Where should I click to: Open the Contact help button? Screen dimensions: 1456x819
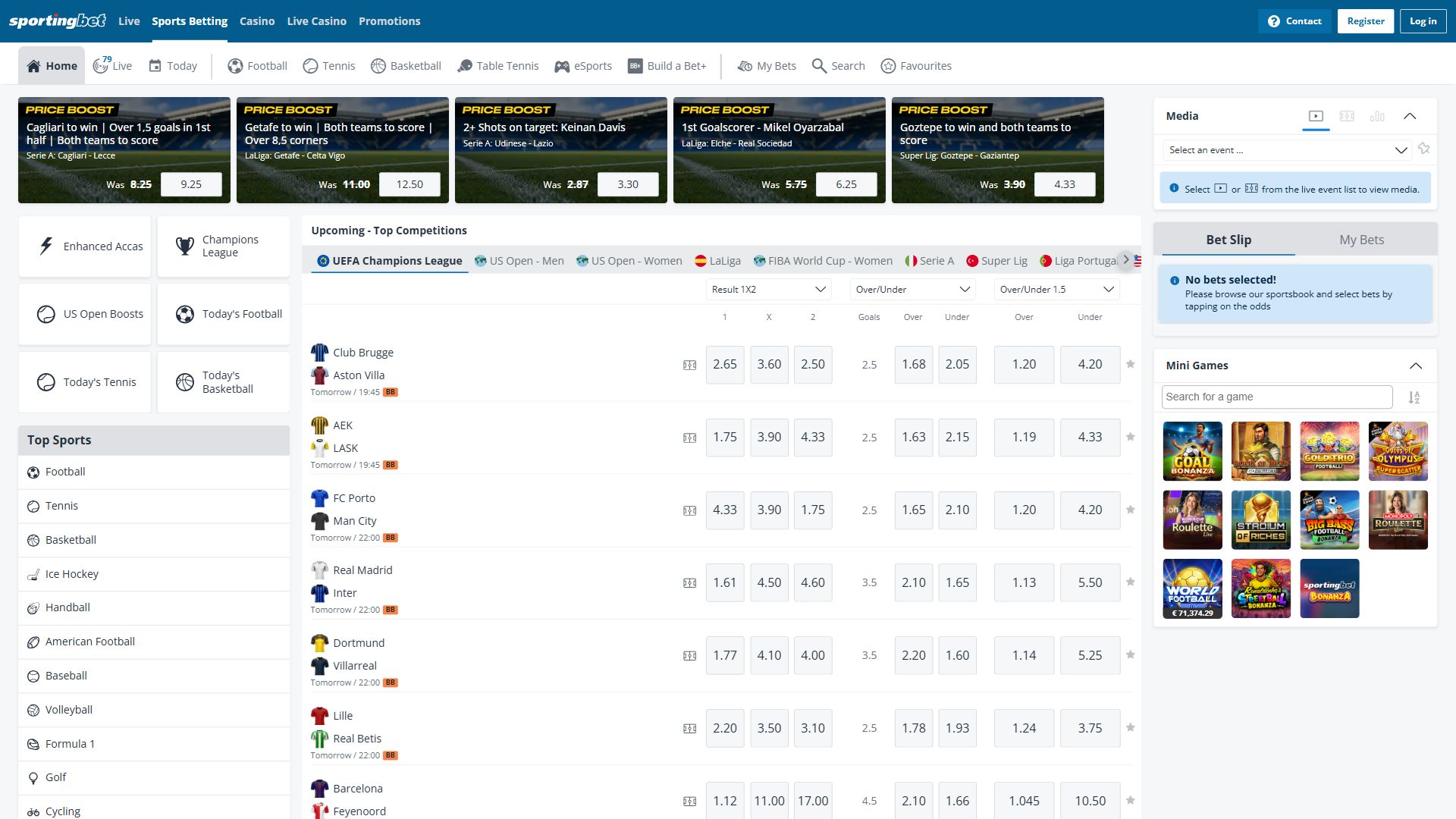(x=1294, y=21)
